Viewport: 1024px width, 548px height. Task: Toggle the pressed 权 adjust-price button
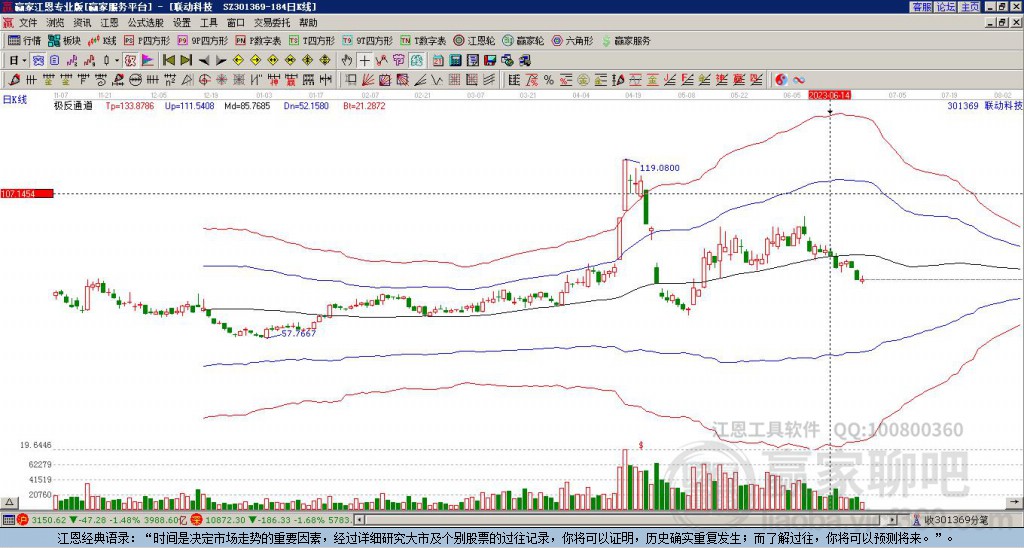point(130,60)
